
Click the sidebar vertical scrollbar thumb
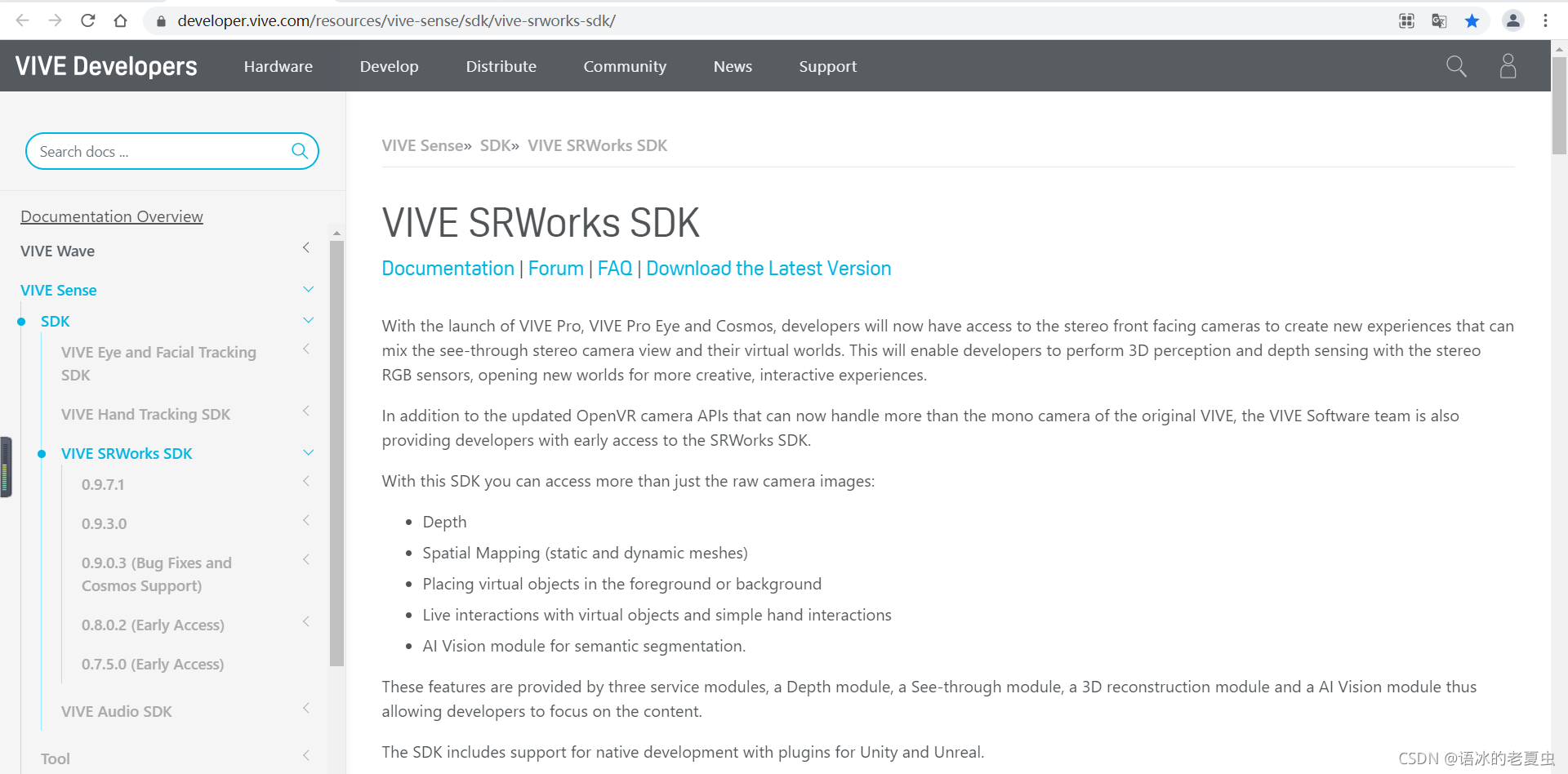(x=336, y=453)
